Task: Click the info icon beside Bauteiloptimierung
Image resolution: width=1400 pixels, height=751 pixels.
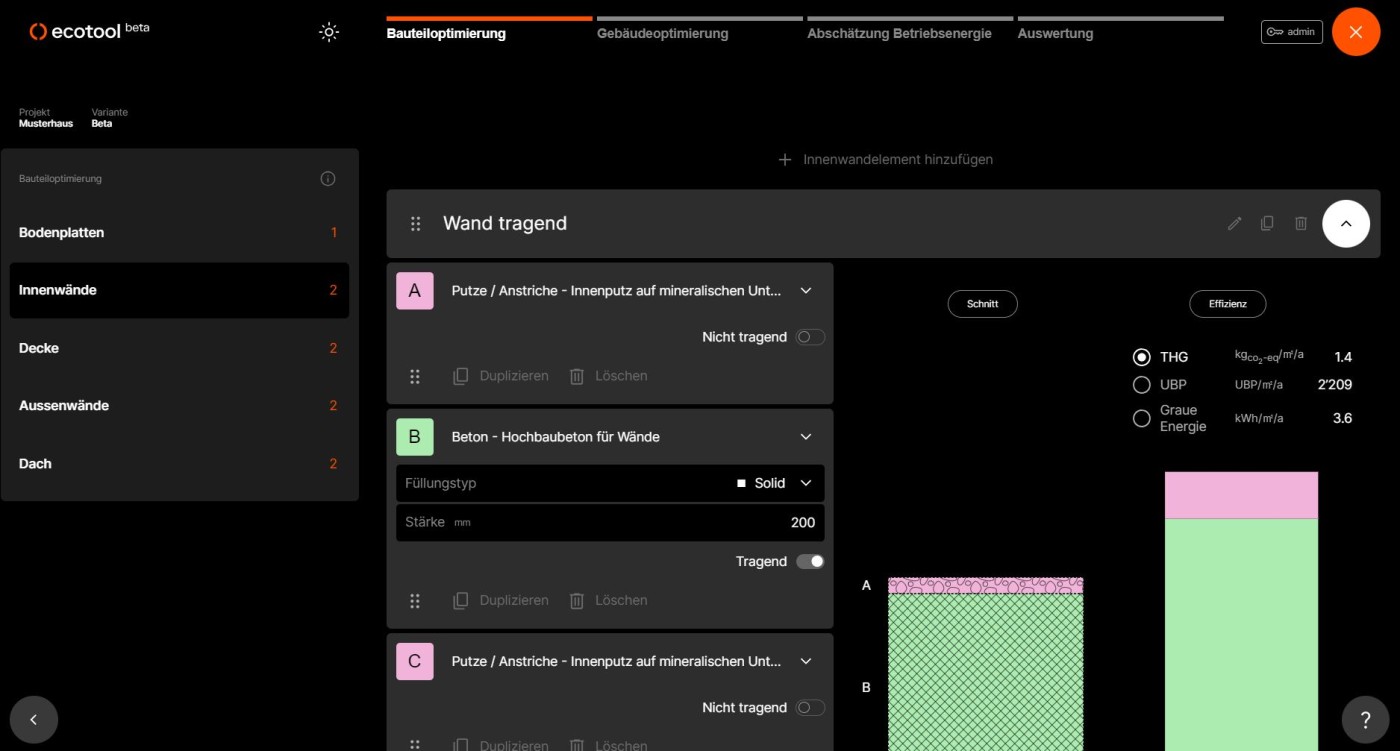Action: tap(328, 179)
